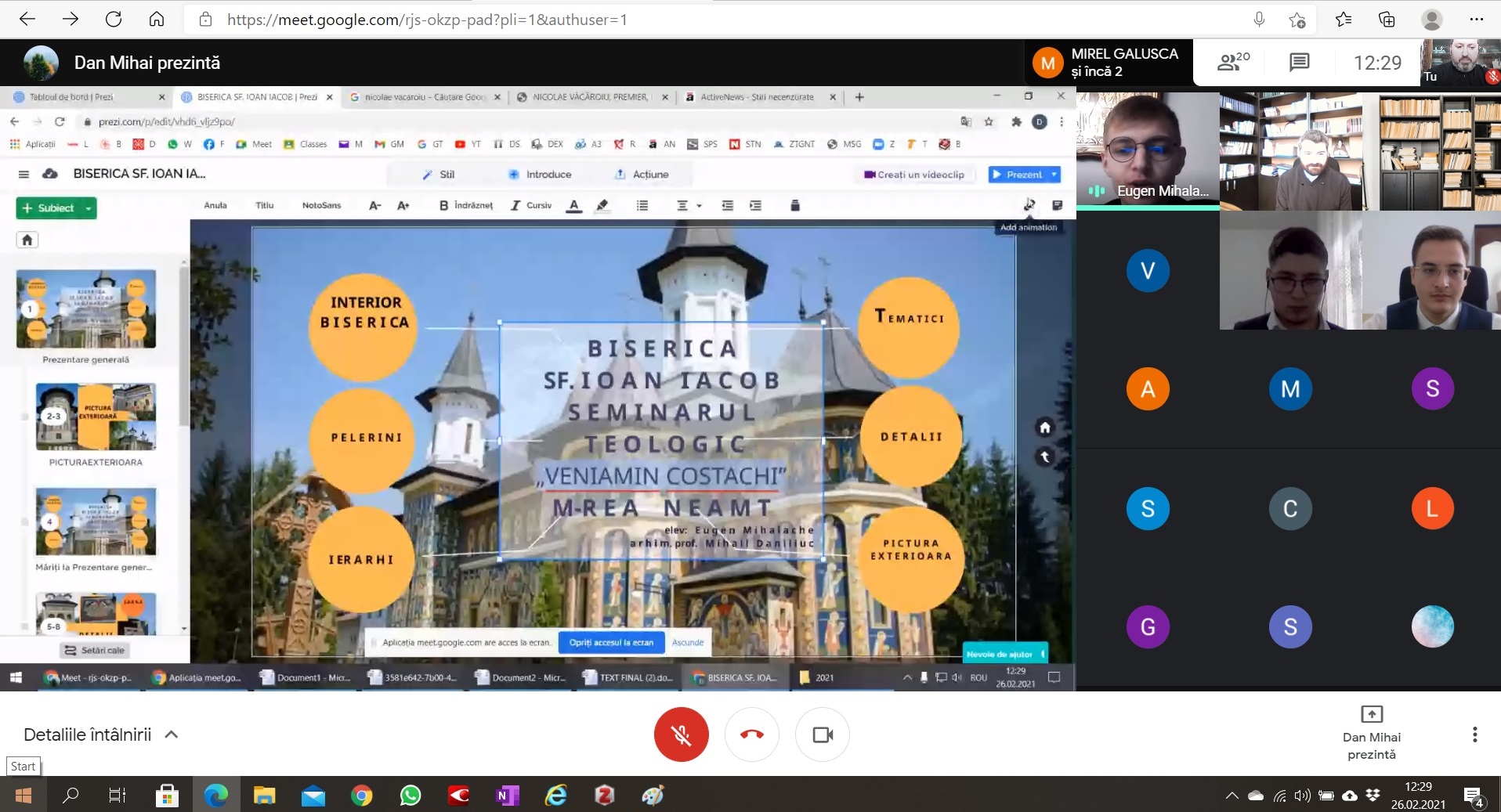This screenshot has width=1501, height=812.
Task: Add this page to favorites
Action: pos(1297,20)
